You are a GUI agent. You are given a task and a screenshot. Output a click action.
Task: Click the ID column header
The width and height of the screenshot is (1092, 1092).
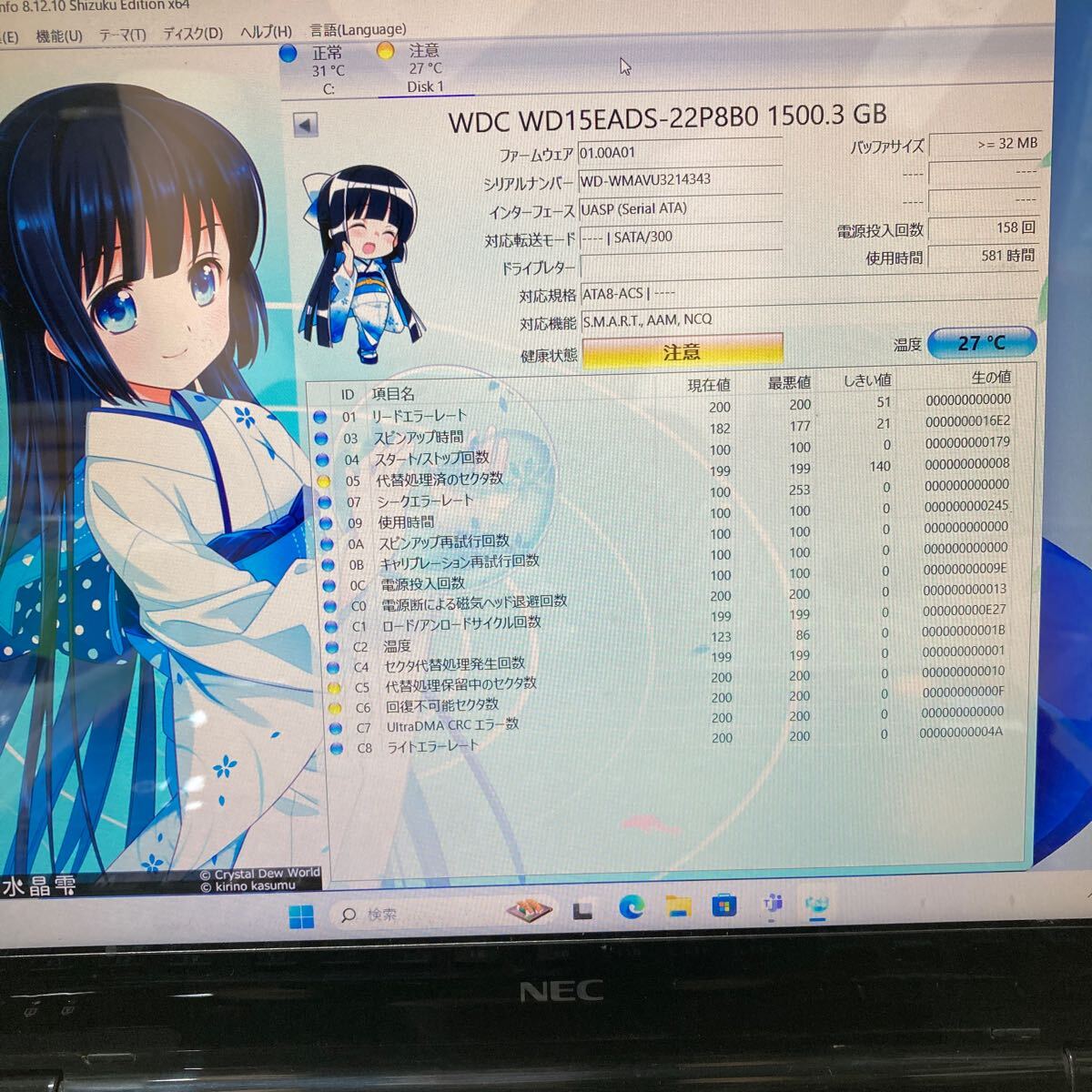point(348,394)
